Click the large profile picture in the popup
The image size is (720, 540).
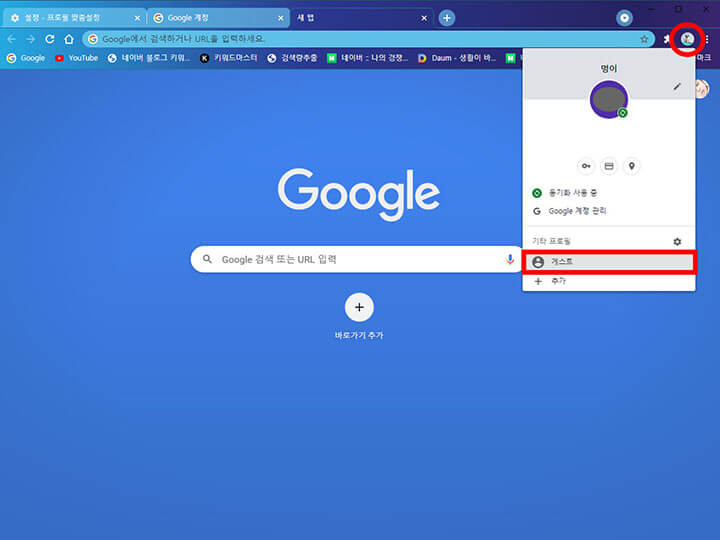point(609,99)
